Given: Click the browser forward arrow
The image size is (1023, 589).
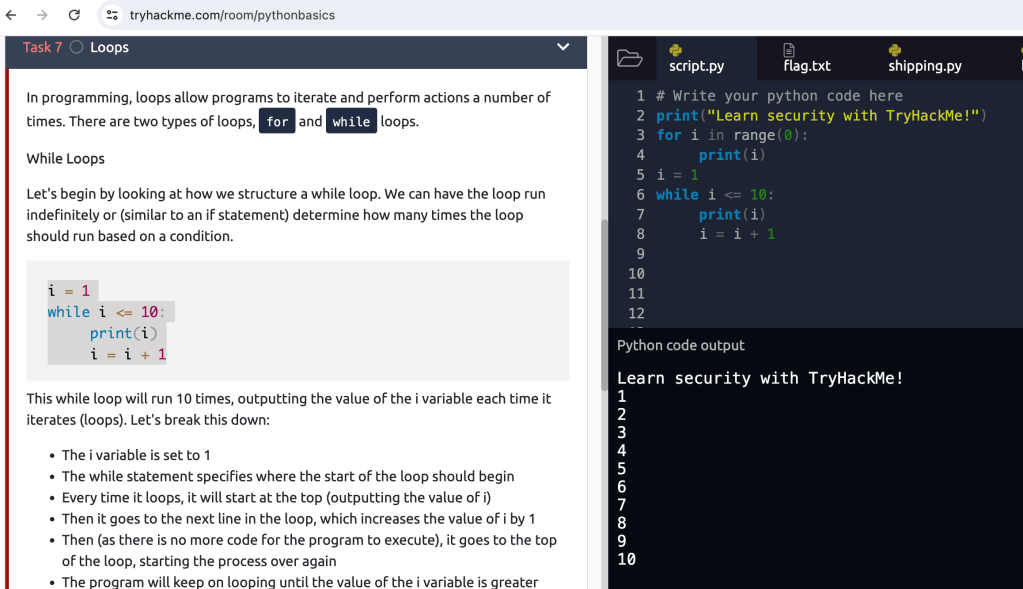Looking at the screenshot, I should click(42, 15).
